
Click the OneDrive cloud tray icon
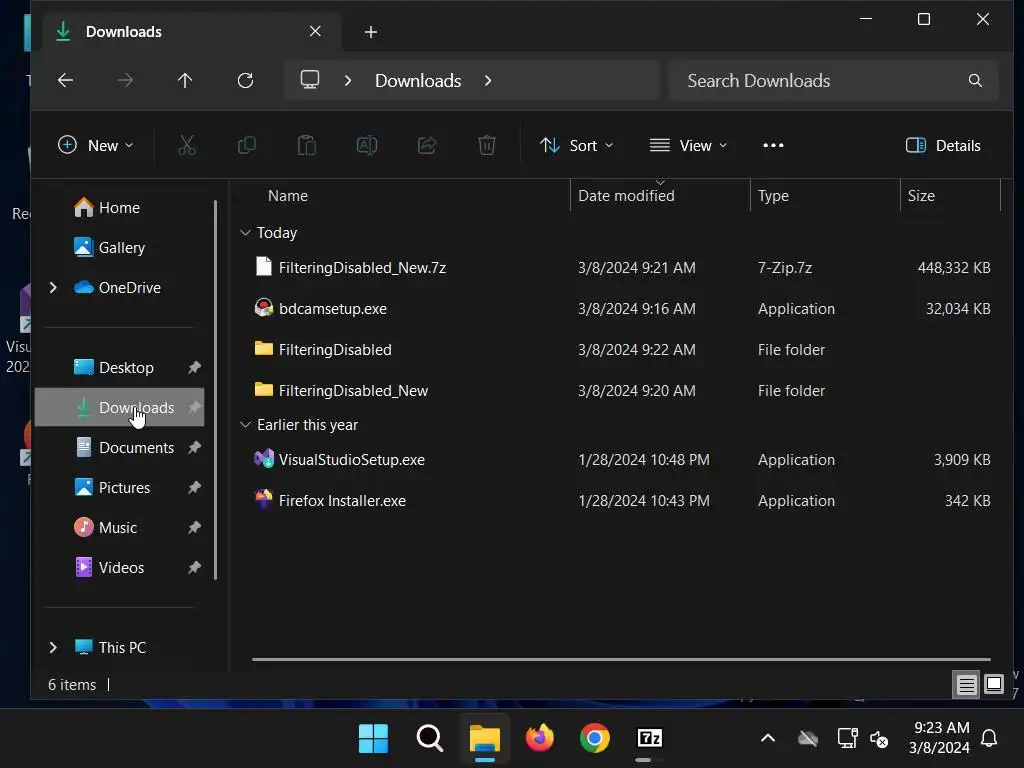(808, 739)
